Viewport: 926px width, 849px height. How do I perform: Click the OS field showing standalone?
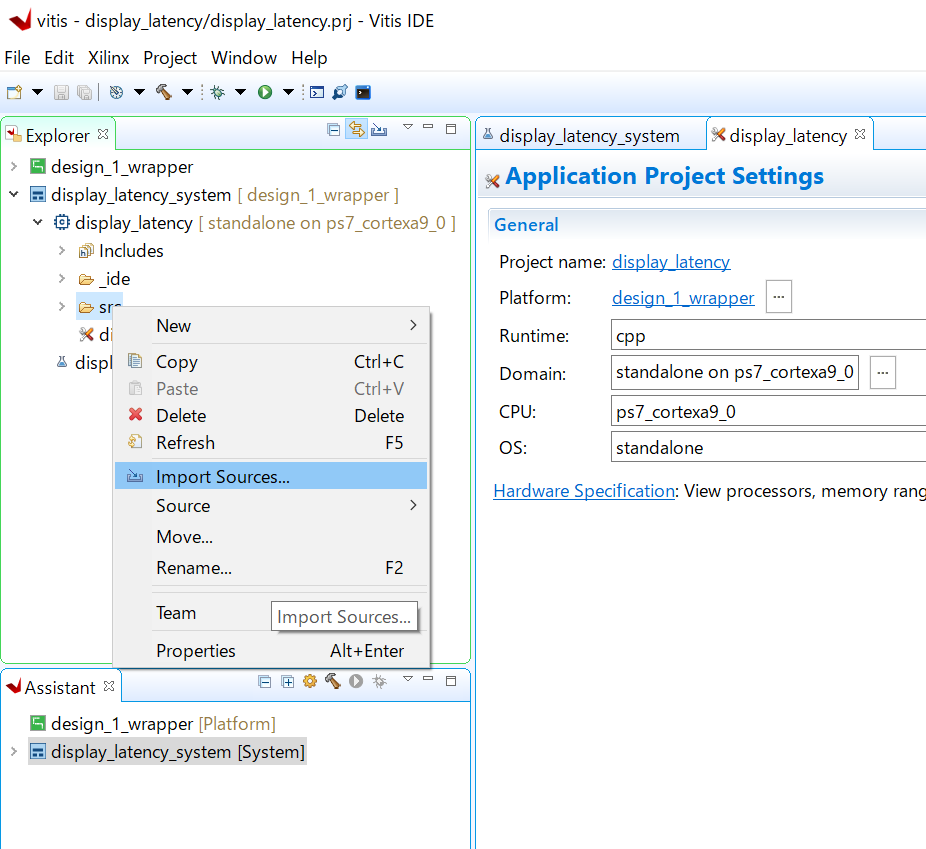point(768,447)
